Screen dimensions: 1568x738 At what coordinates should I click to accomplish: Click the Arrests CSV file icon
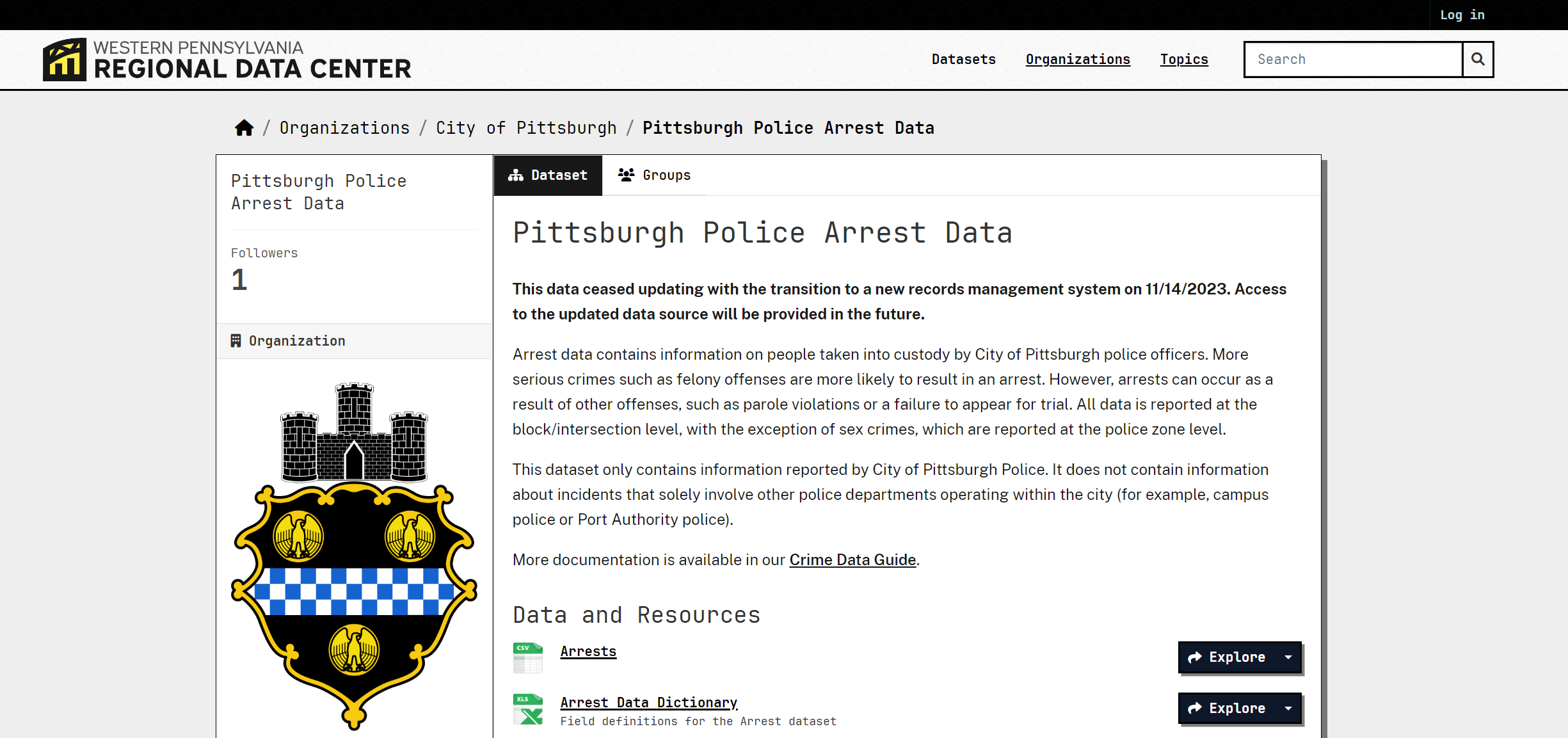pos(528,658)
